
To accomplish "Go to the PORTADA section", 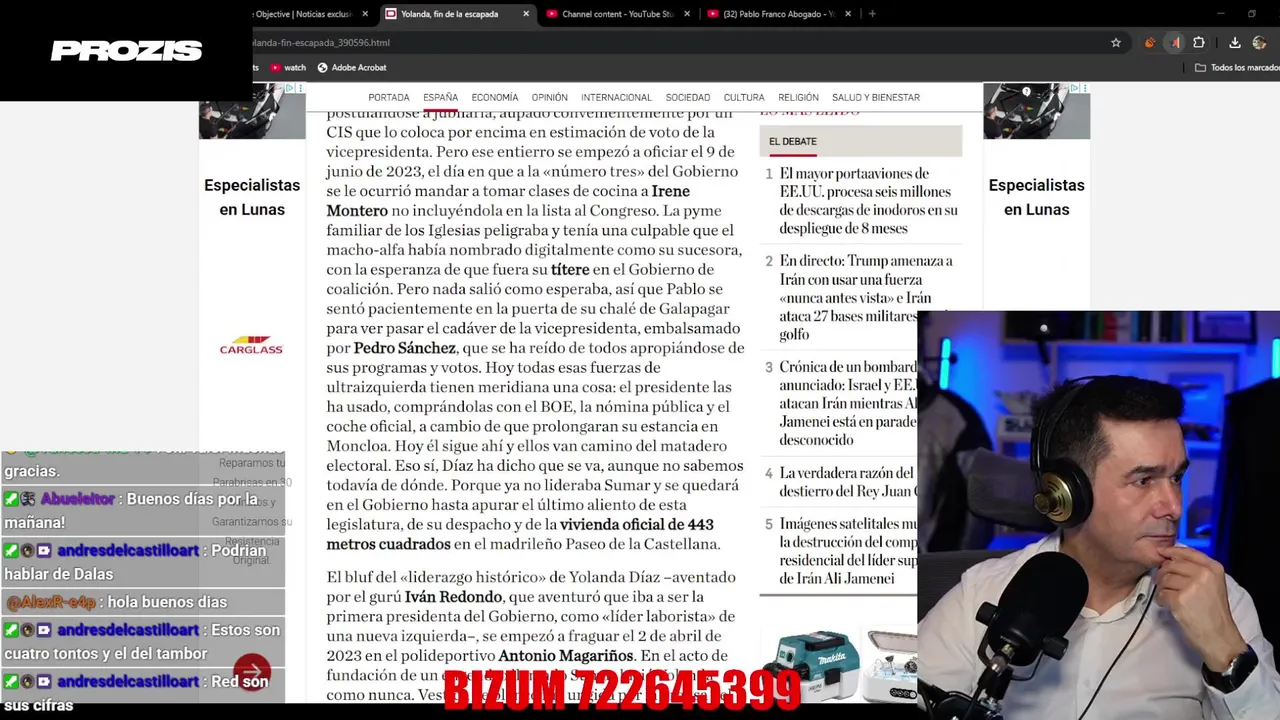I will click(x=389, y=98).
